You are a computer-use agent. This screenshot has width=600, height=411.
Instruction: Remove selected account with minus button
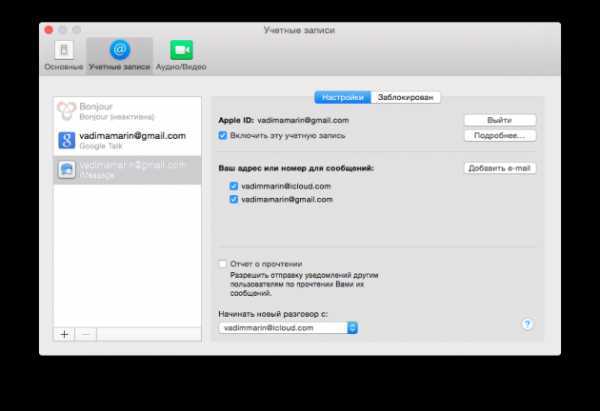pos(86,334)
